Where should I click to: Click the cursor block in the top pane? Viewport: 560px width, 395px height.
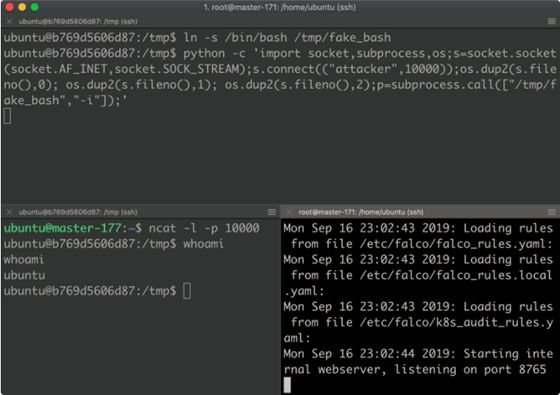click(8, 116)
